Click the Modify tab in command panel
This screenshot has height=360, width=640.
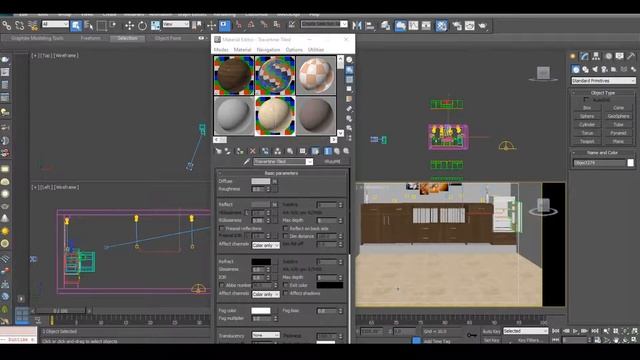coord(584,56)
